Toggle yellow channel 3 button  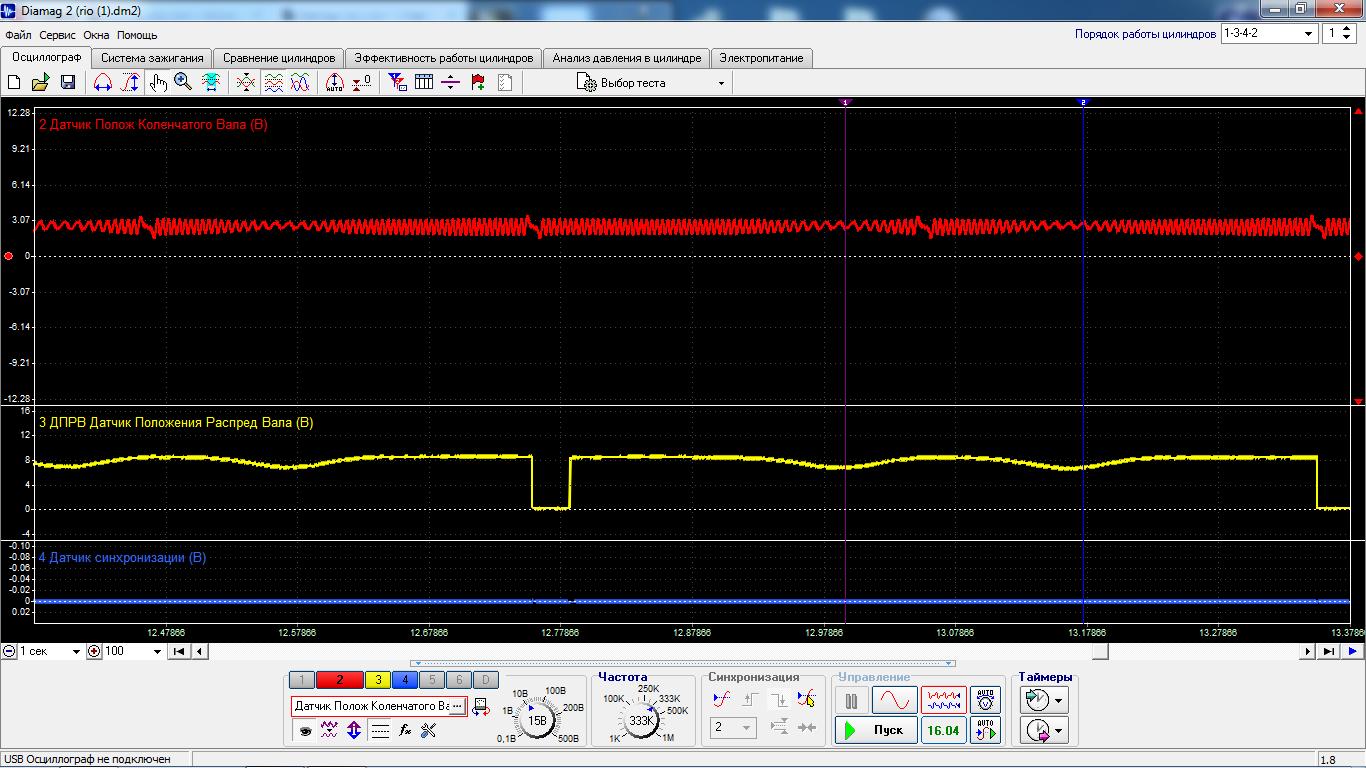click(378, 680)
